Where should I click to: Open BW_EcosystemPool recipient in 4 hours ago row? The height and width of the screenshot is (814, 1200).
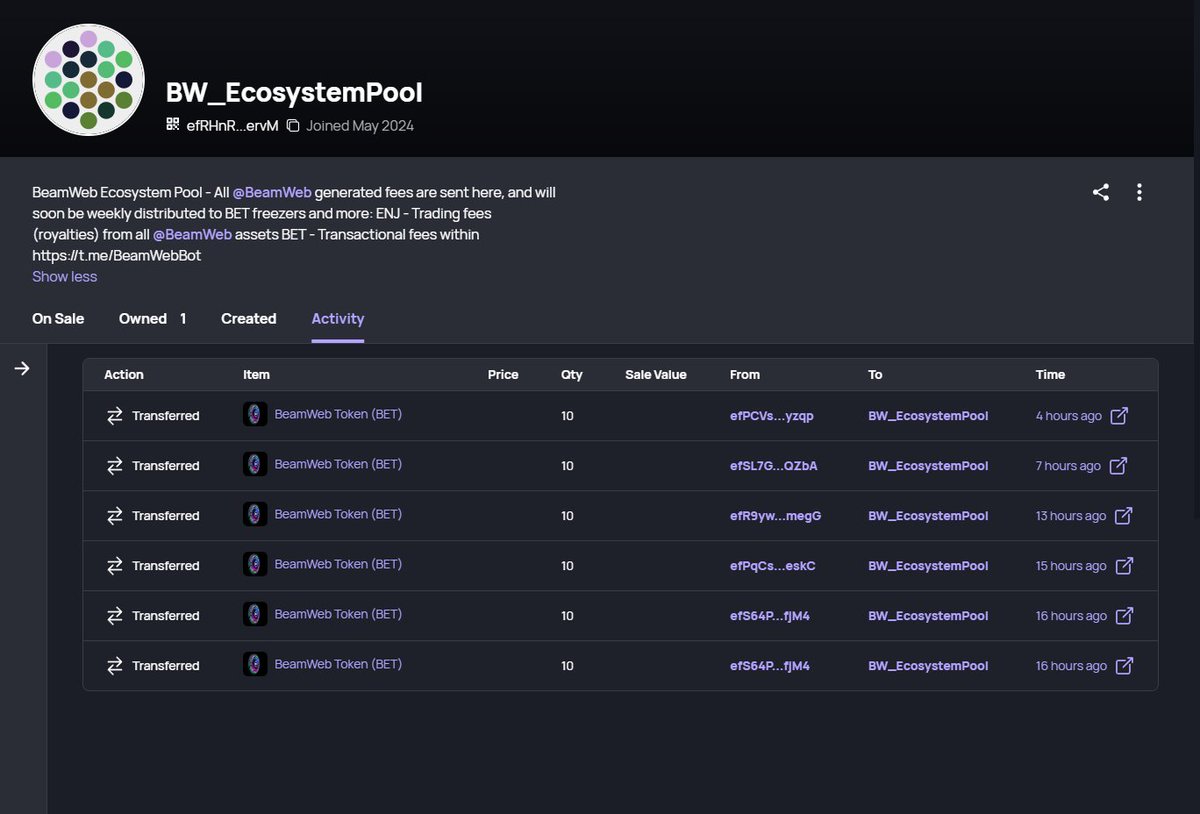928,415
